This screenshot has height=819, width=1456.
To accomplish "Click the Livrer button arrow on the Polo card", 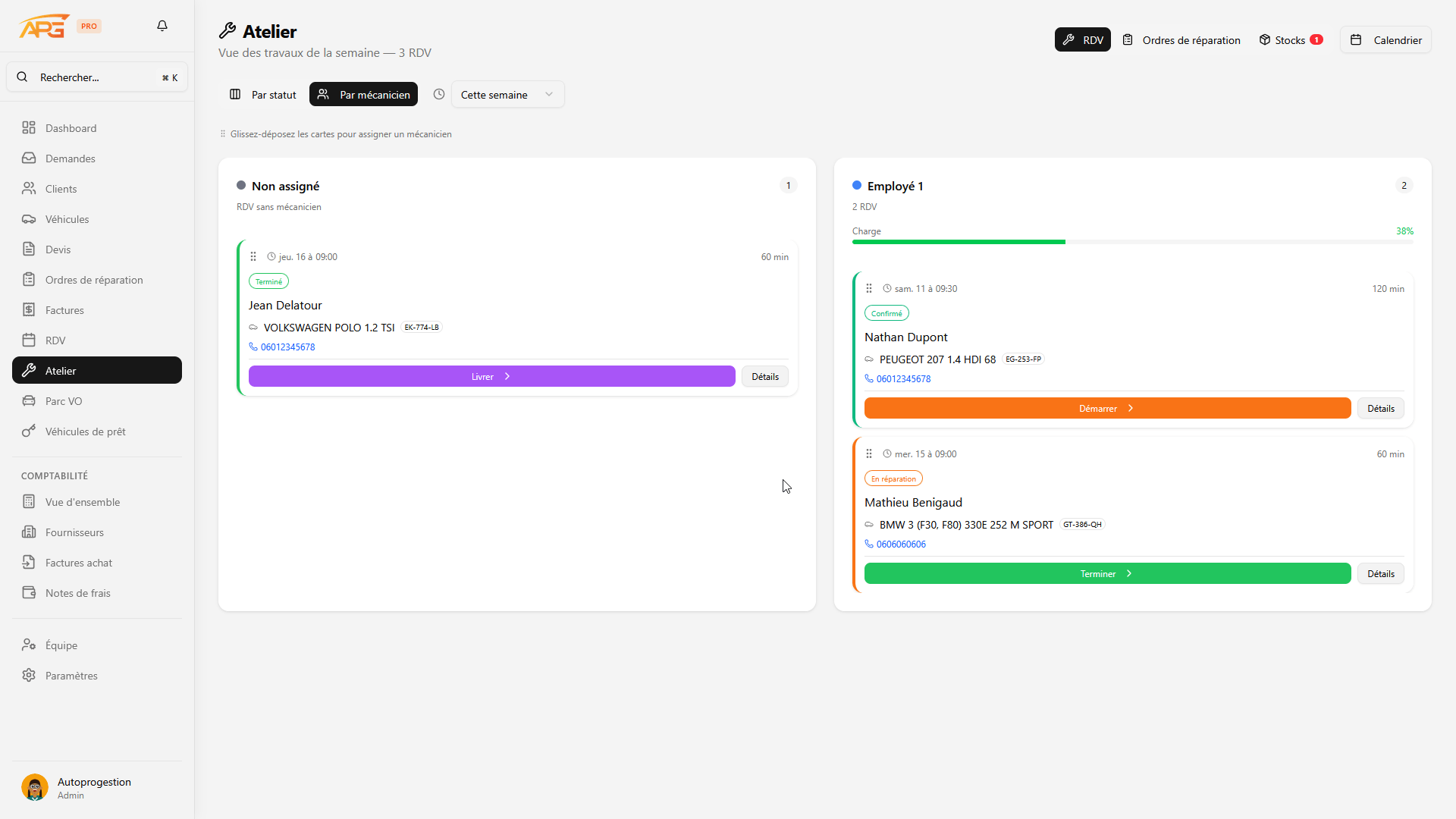I will coord(507,376).
